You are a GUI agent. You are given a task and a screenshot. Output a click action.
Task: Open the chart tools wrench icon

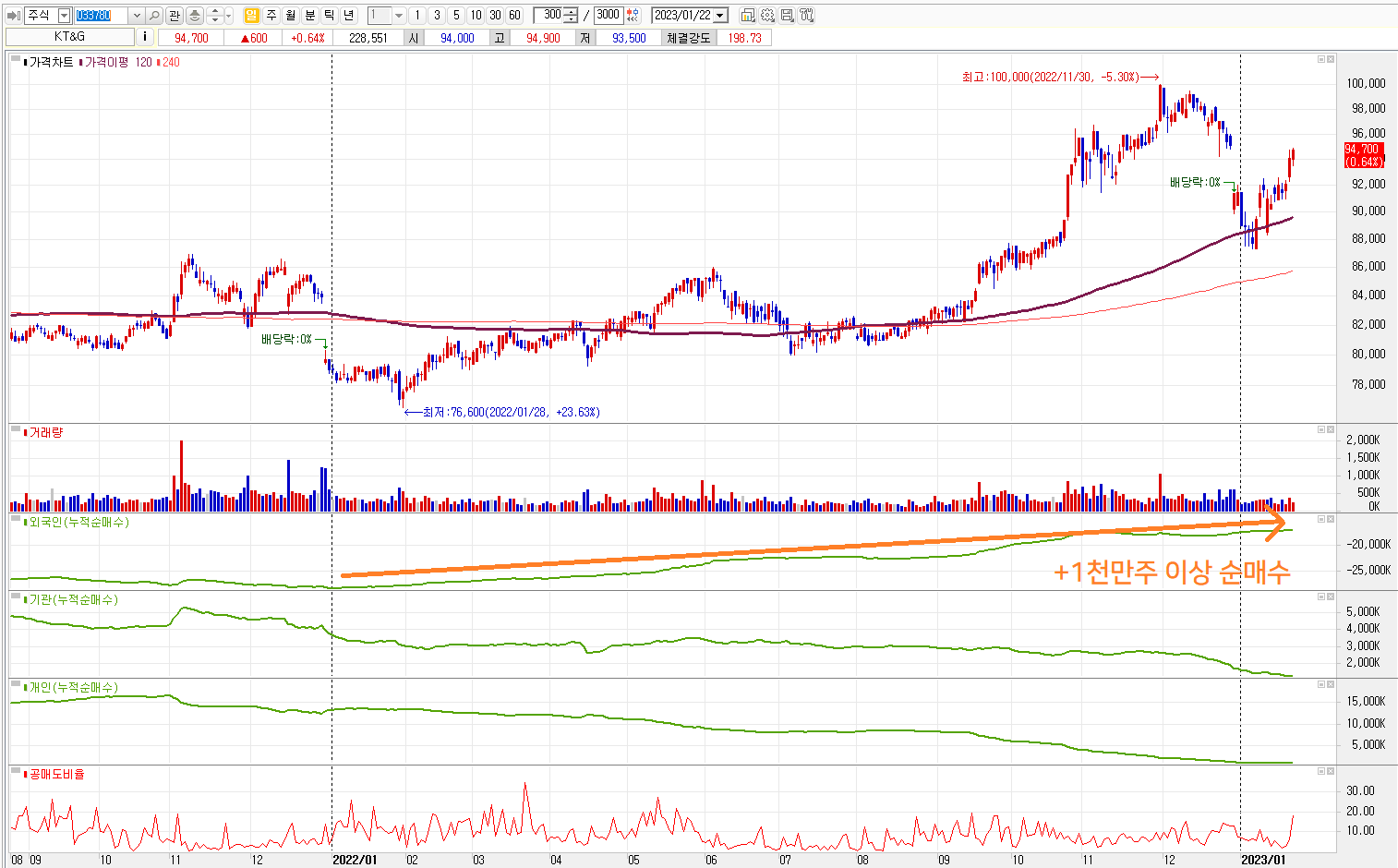tap(806, 16)
